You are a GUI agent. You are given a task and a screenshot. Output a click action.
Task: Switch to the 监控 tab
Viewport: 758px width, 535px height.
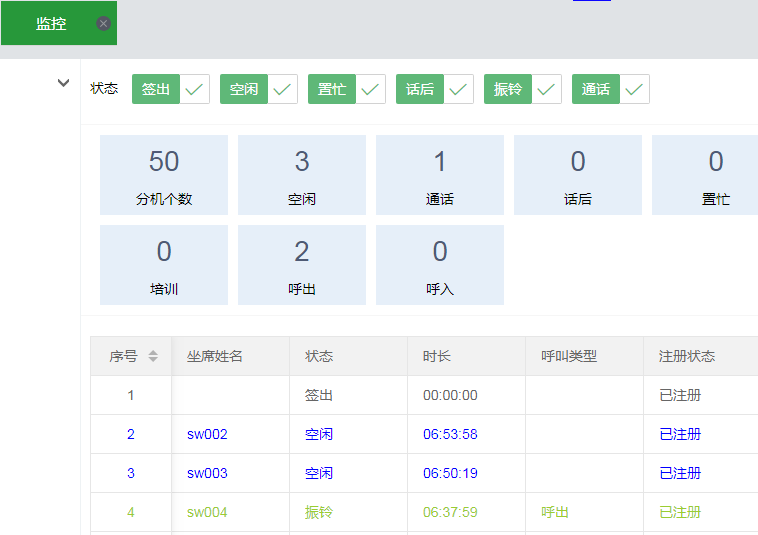51,23
